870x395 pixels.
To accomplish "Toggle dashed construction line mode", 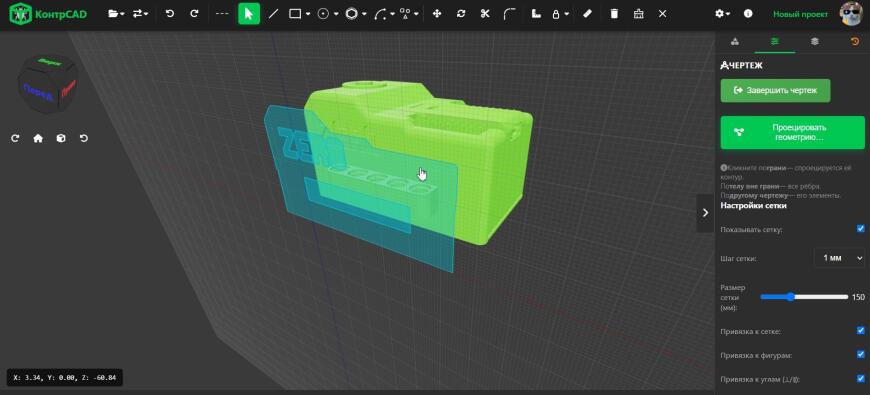I will pos(222,14).
